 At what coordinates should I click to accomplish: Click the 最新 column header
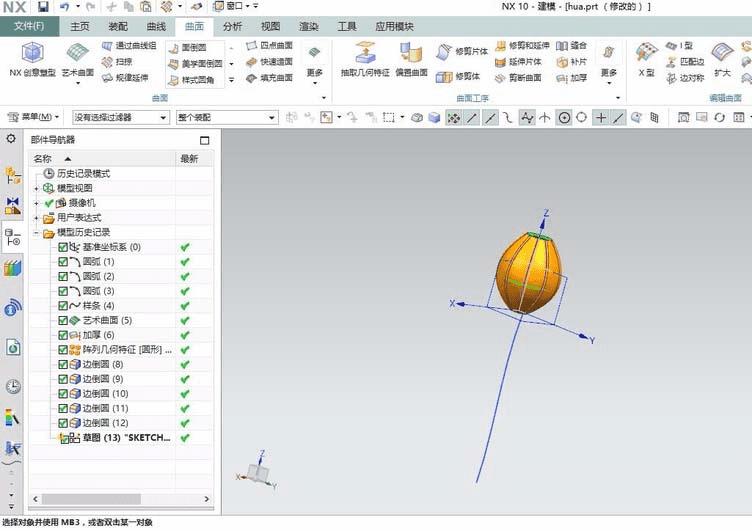pos(194,159)
